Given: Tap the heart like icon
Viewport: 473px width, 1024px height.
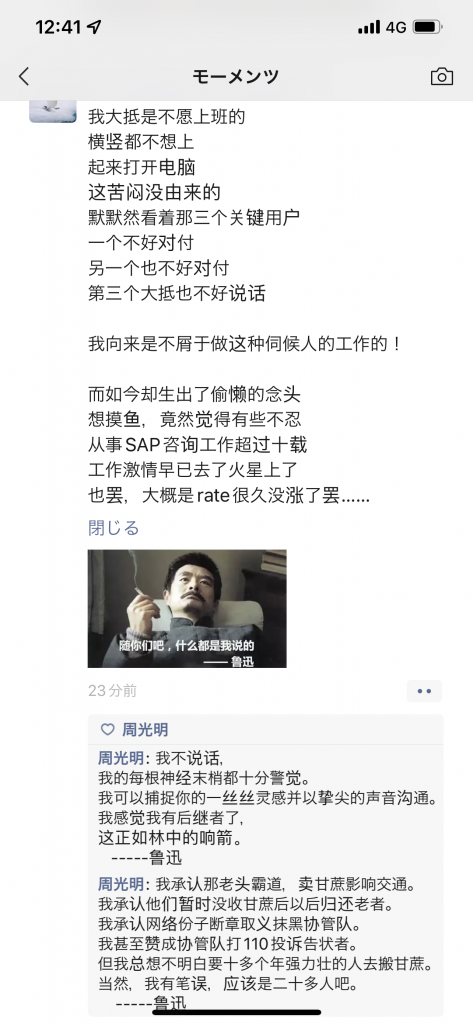Looking at the screenshot, I should [107, 729].
